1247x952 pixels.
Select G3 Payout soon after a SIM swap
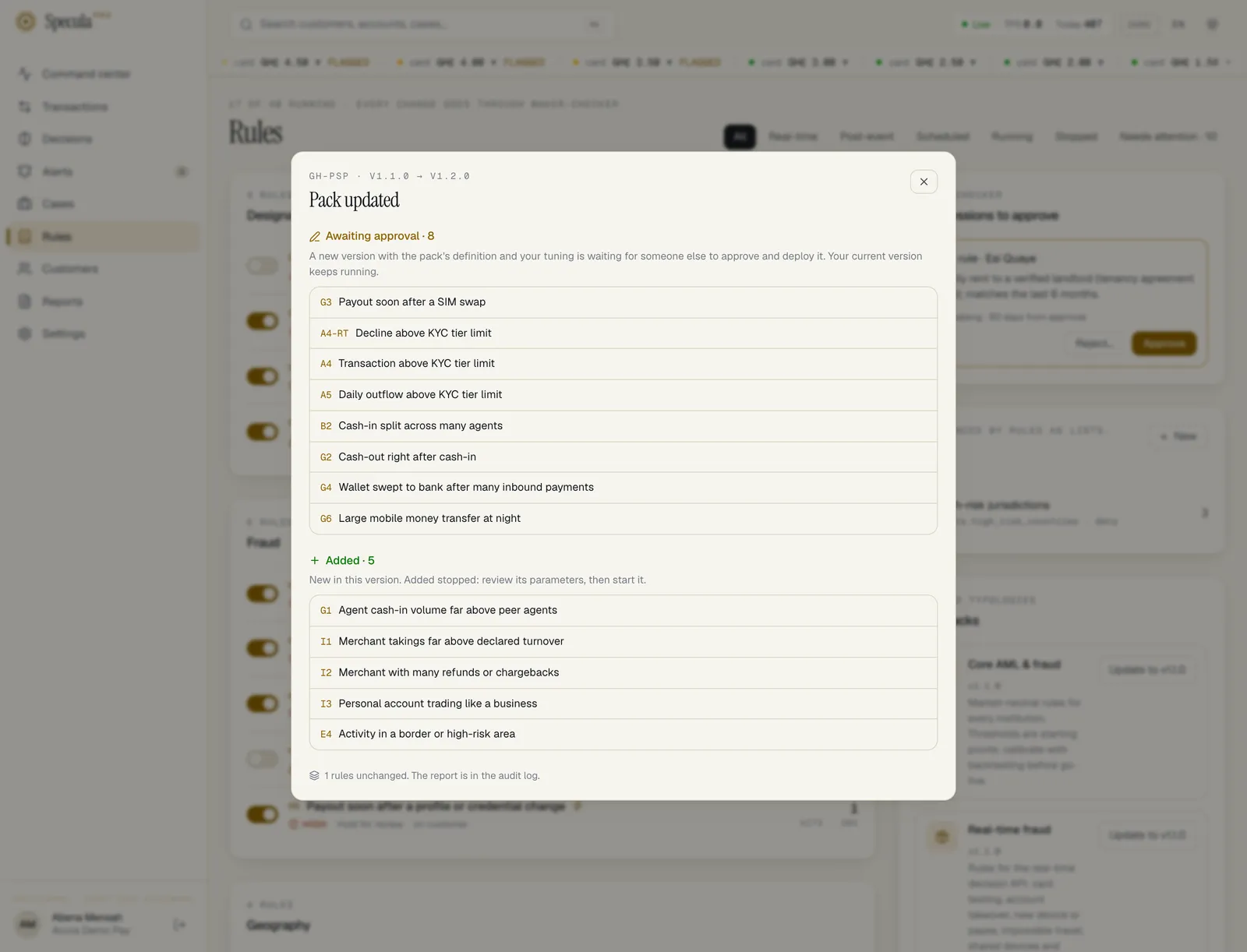(x=623, y=302)
